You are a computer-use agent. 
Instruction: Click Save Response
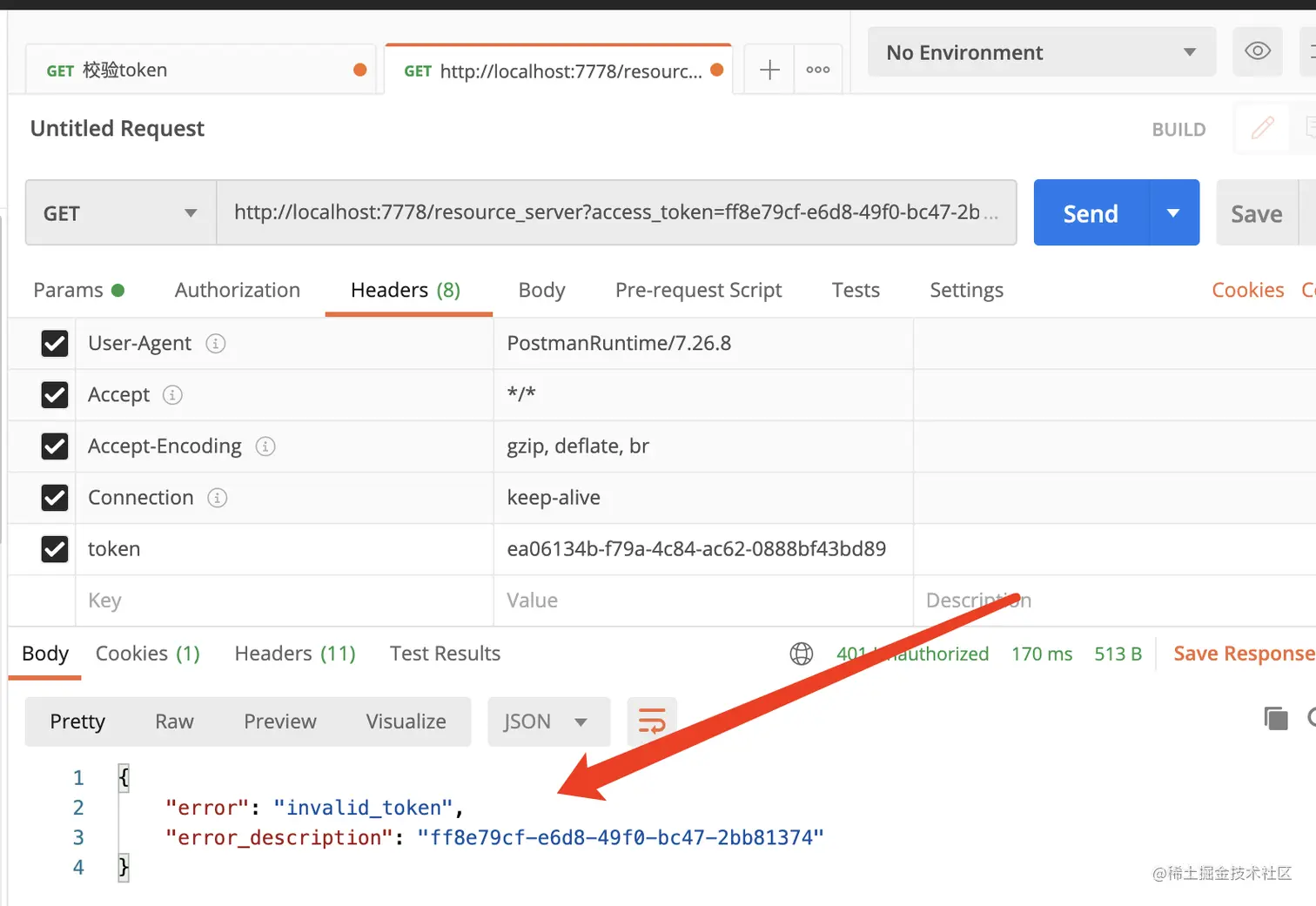coord(1244,654)
